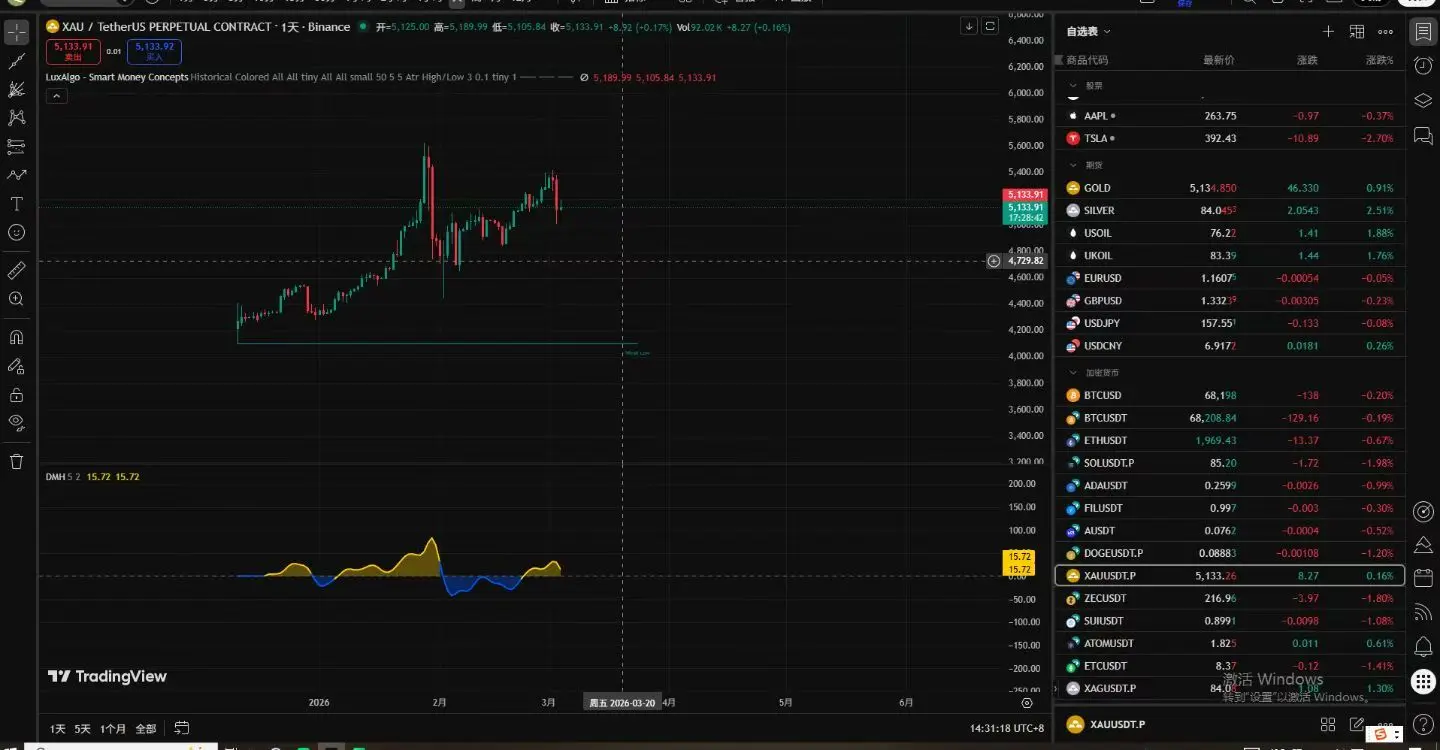This screenshot has height=750, width=1440.
Task: Select AAPL in the watchlist
Action: 1230,116
